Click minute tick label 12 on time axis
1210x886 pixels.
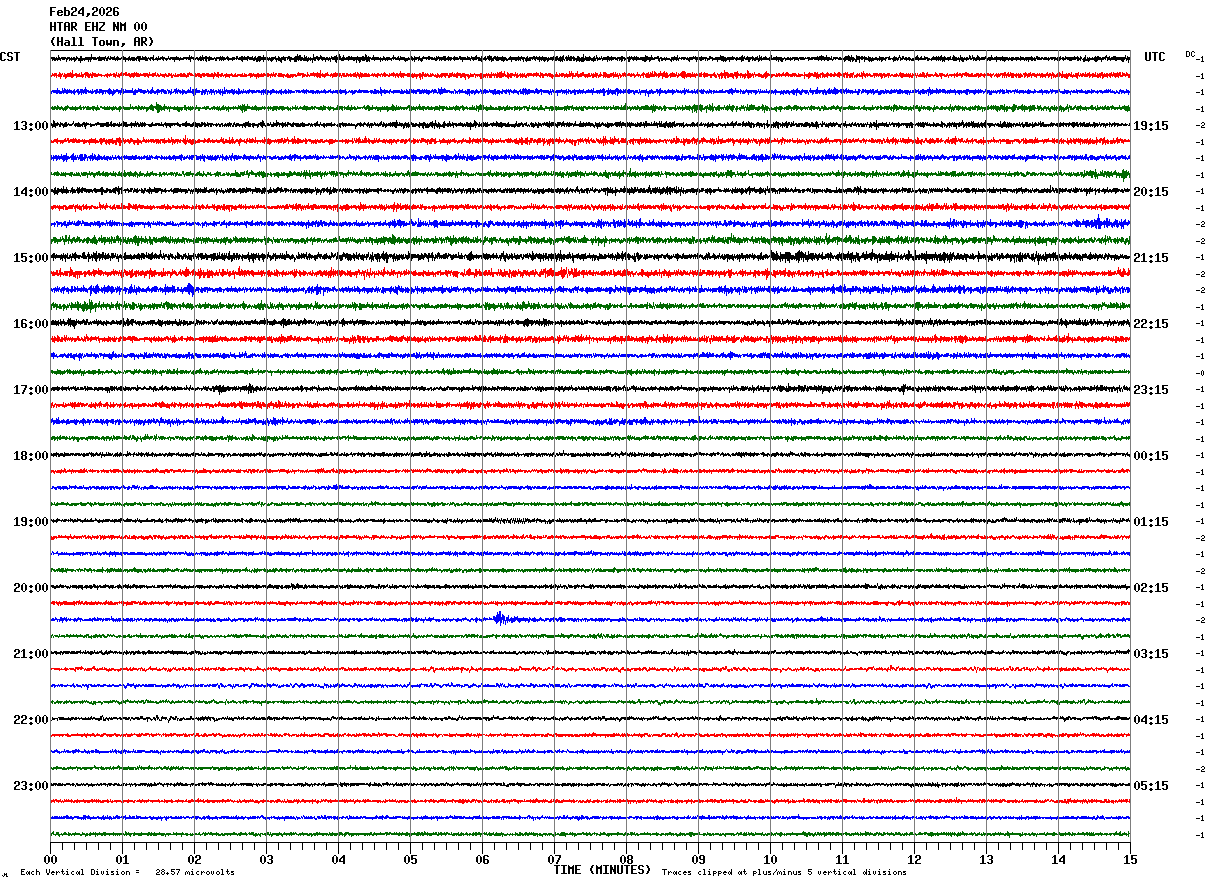pos(914,859)
